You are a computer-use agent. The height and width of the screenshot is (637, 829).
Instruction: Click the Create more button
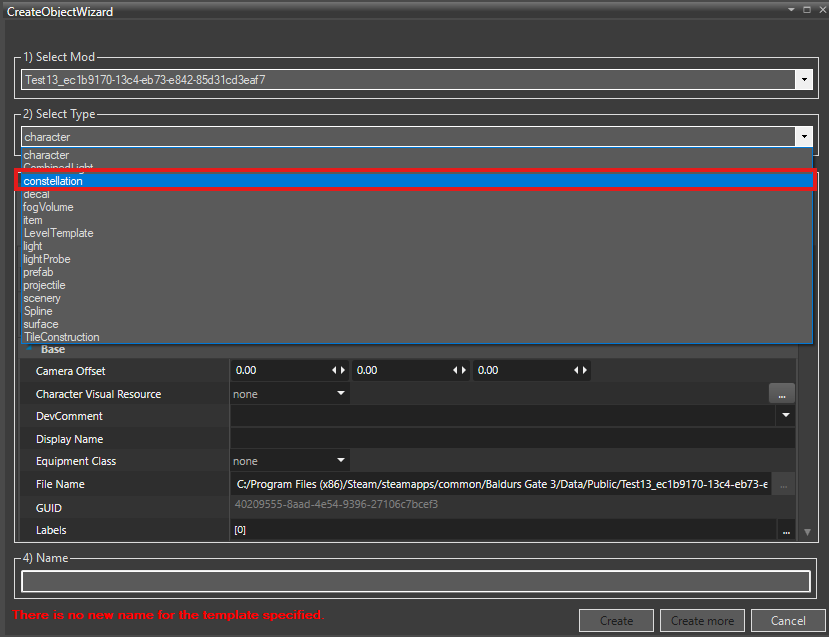pos(702,621)
